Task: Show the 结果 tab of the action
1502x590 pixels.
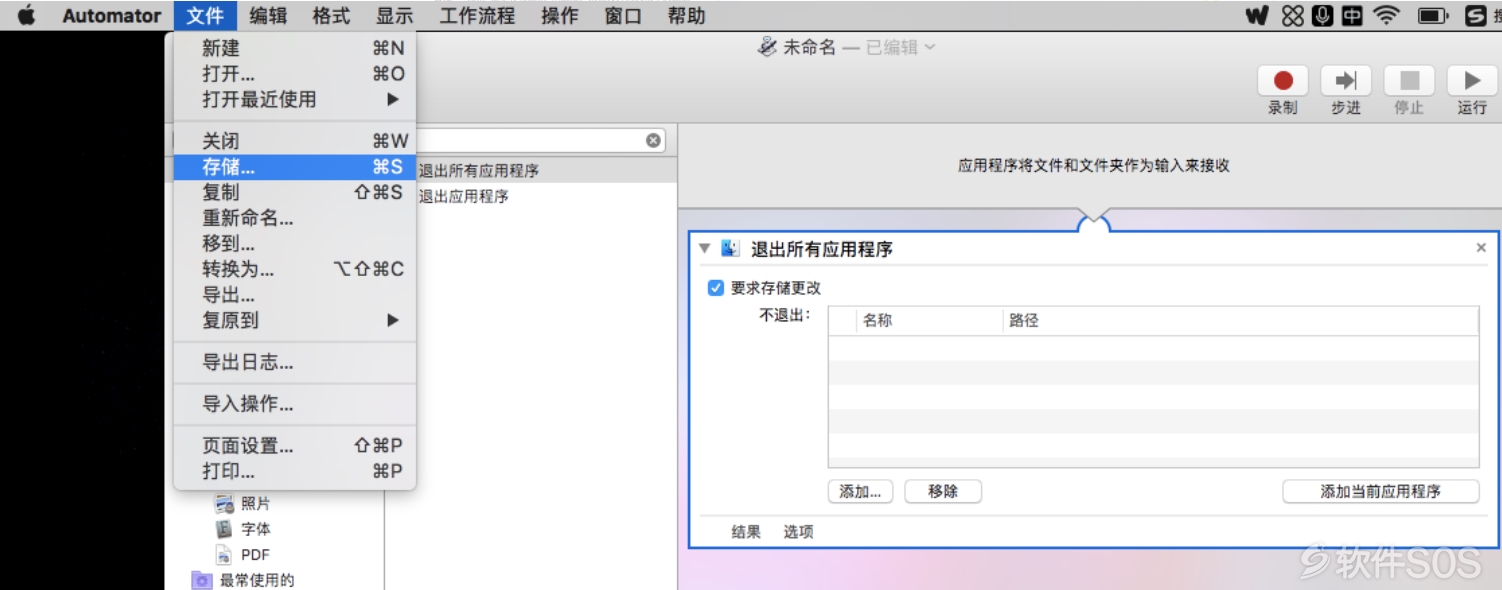Action: [x=746, y=532]
